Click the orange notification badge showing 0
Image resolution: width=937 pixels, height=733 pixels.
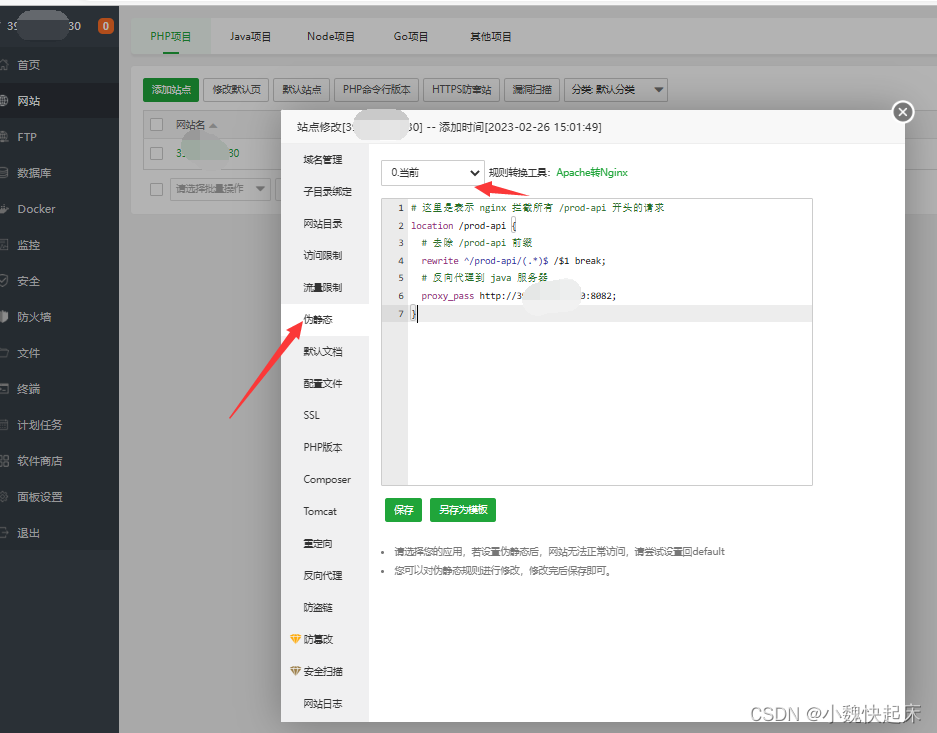tap(106, 26)
